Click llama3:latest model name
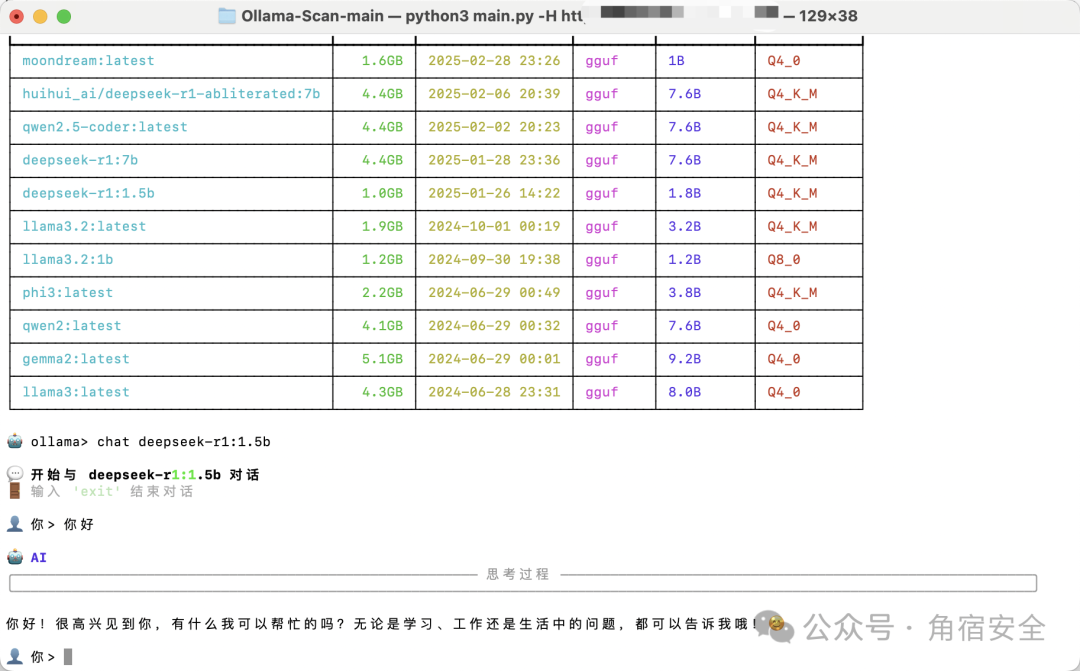Image resolution: width=1080 pixels, height=671 pixels. 76,391
